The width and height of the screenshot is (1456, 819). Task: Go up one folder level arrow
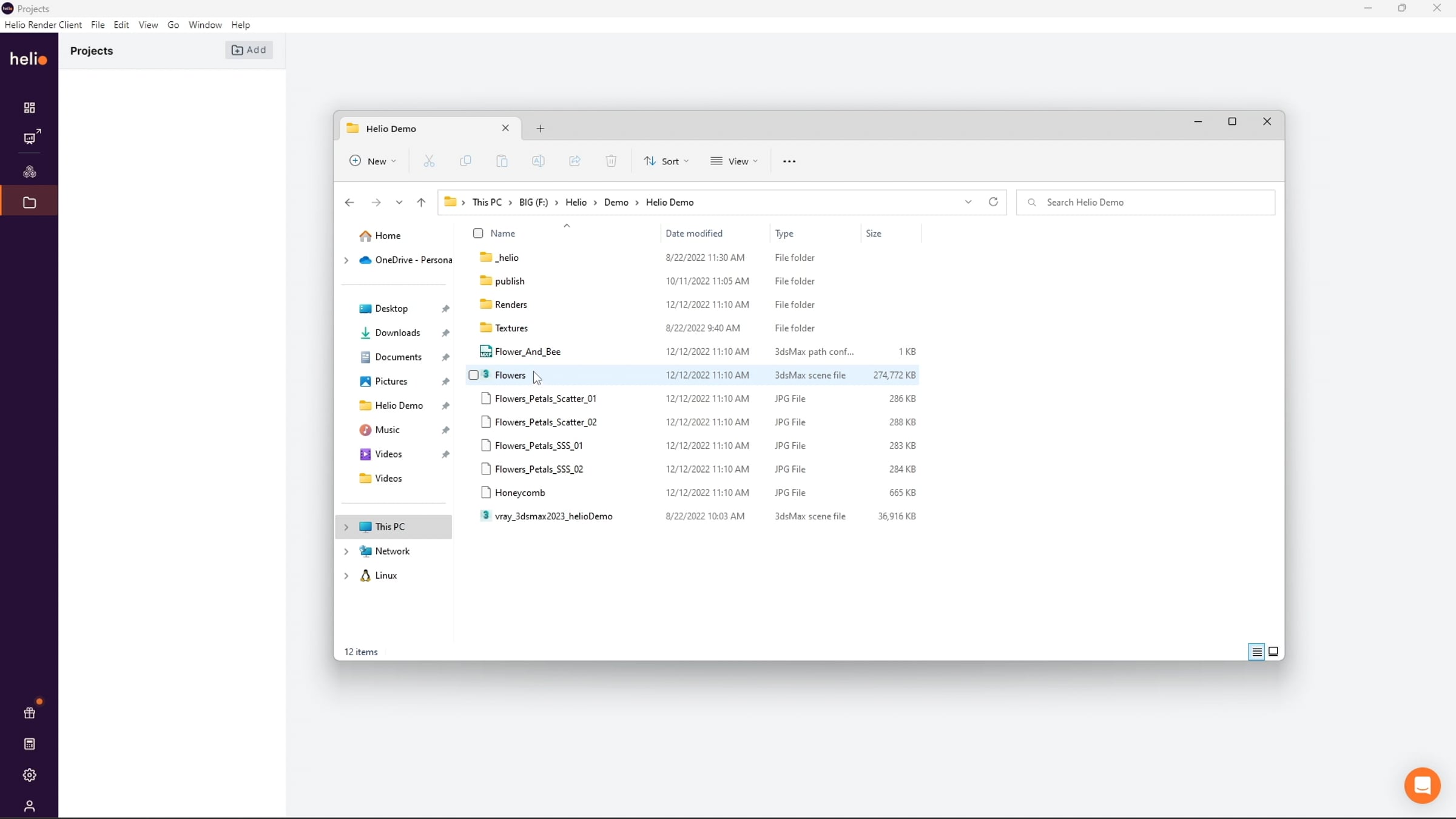pyautogui.click(x=421, y=203)
